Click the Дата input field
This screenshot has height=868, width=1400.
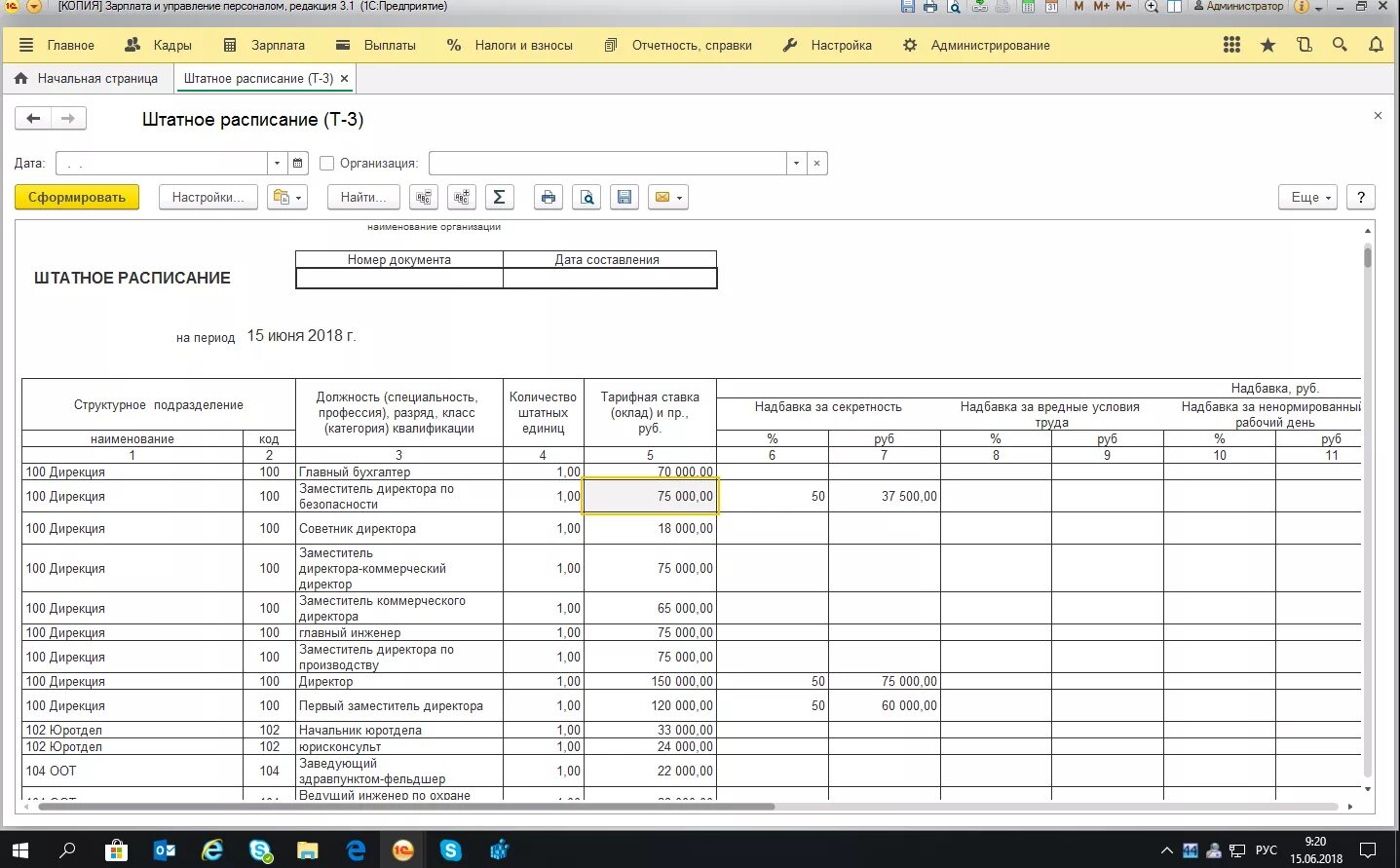[162, 163]
